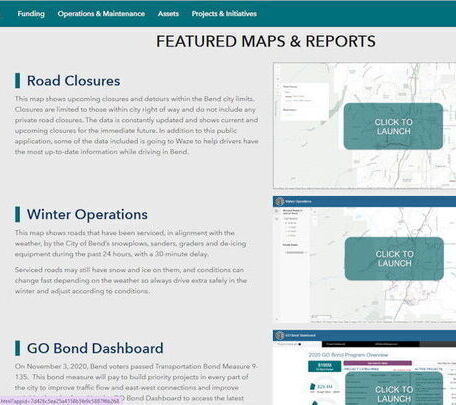Screen dimensions: 456x405
Task: Open the Projects & Initiatives menu
Action: point(224,14)
